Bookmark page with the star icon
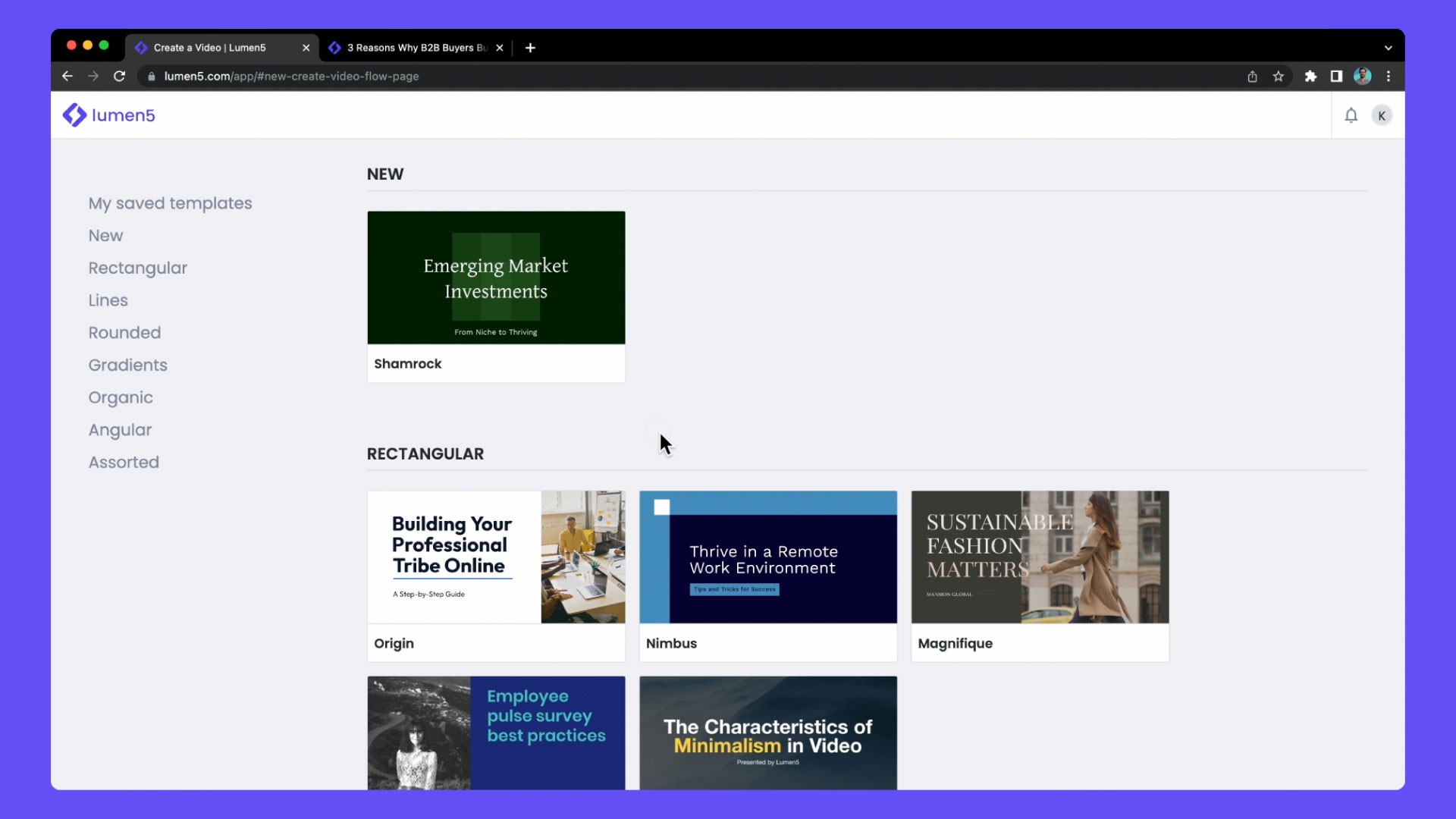This screenshot has height=819, width=1456. tap(1279, 76)
